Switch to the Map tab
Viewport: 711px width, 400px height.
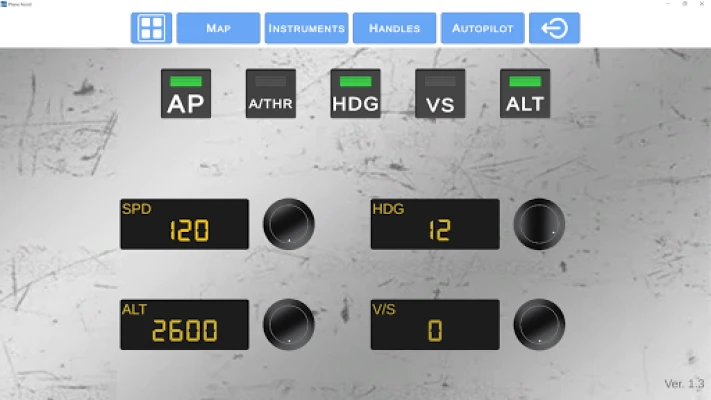coord(218,28)
